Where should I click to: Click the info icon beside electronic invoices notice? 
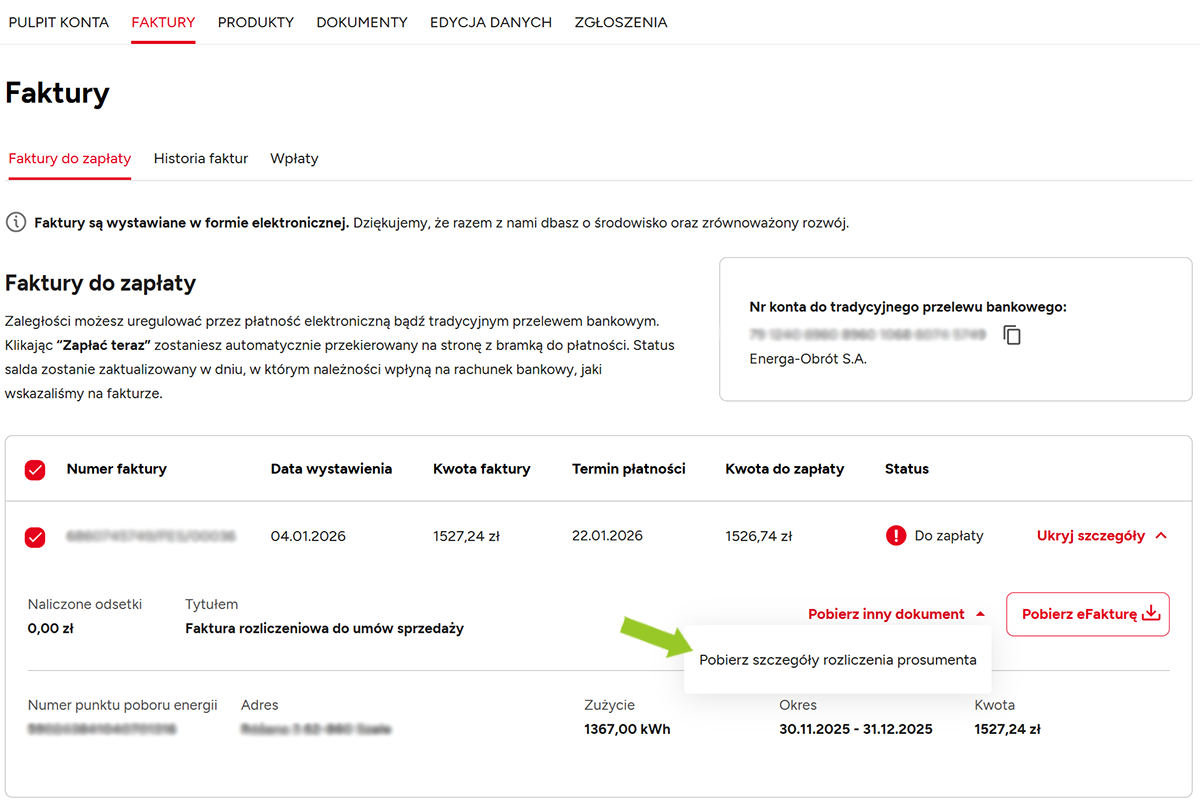16,222
